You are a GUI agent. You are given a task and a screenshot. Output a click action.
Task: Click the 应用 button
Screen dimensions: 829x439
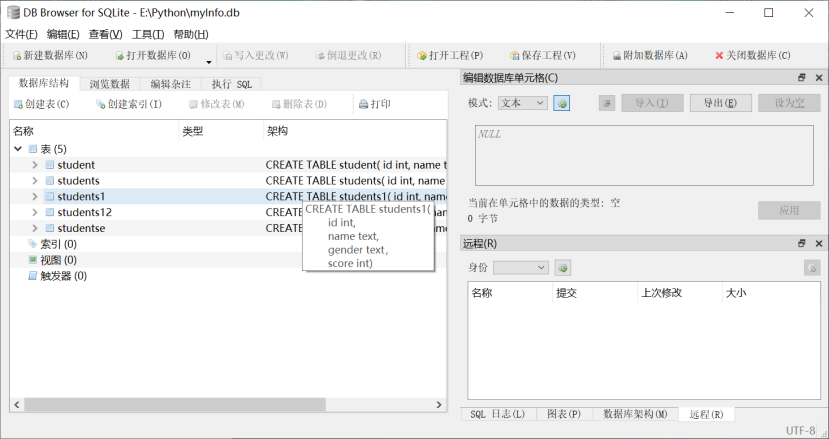(x=789, y=211)
